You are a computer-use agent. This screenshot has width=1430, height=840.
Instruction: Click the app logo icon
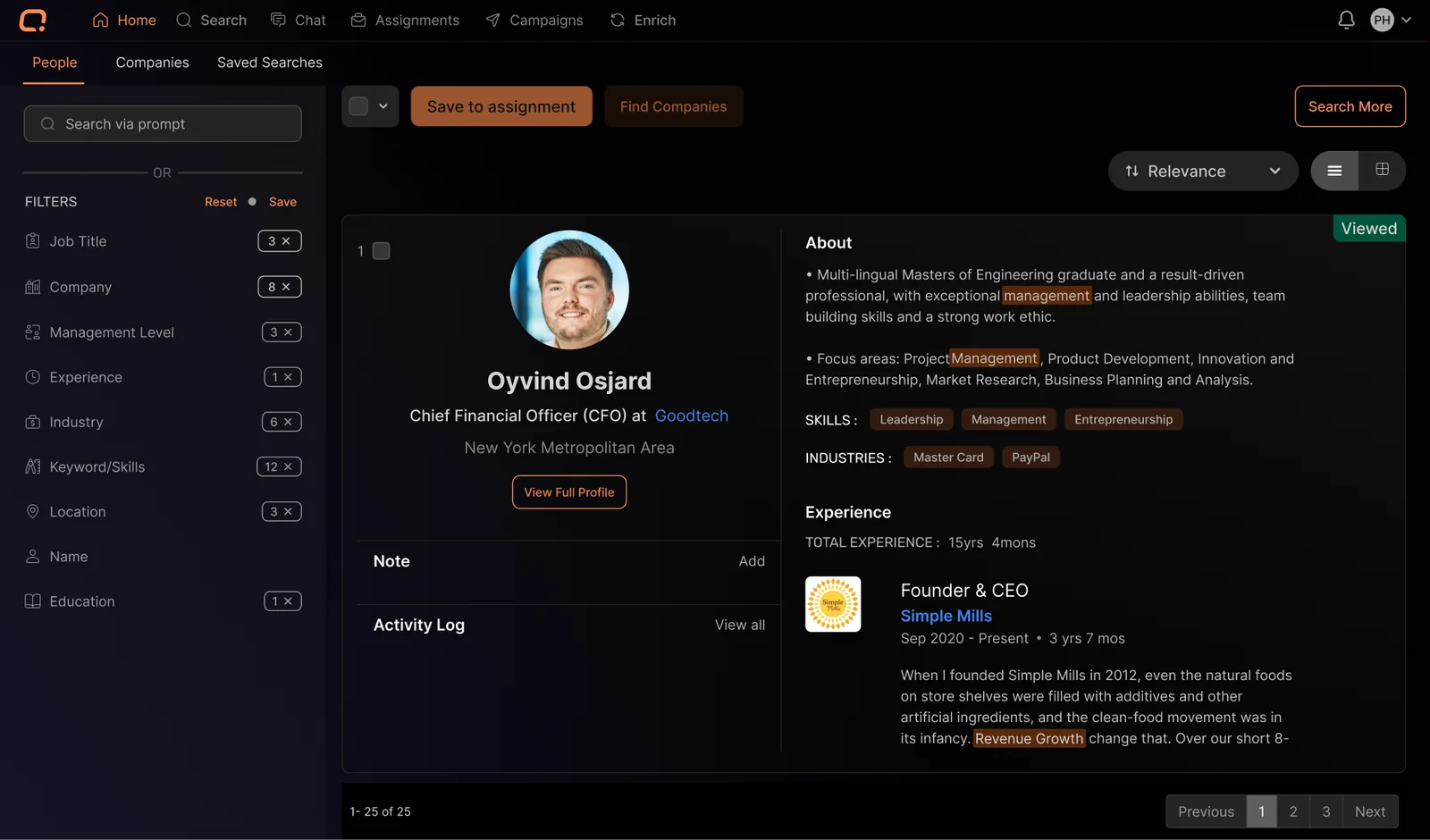coord(33,20)
